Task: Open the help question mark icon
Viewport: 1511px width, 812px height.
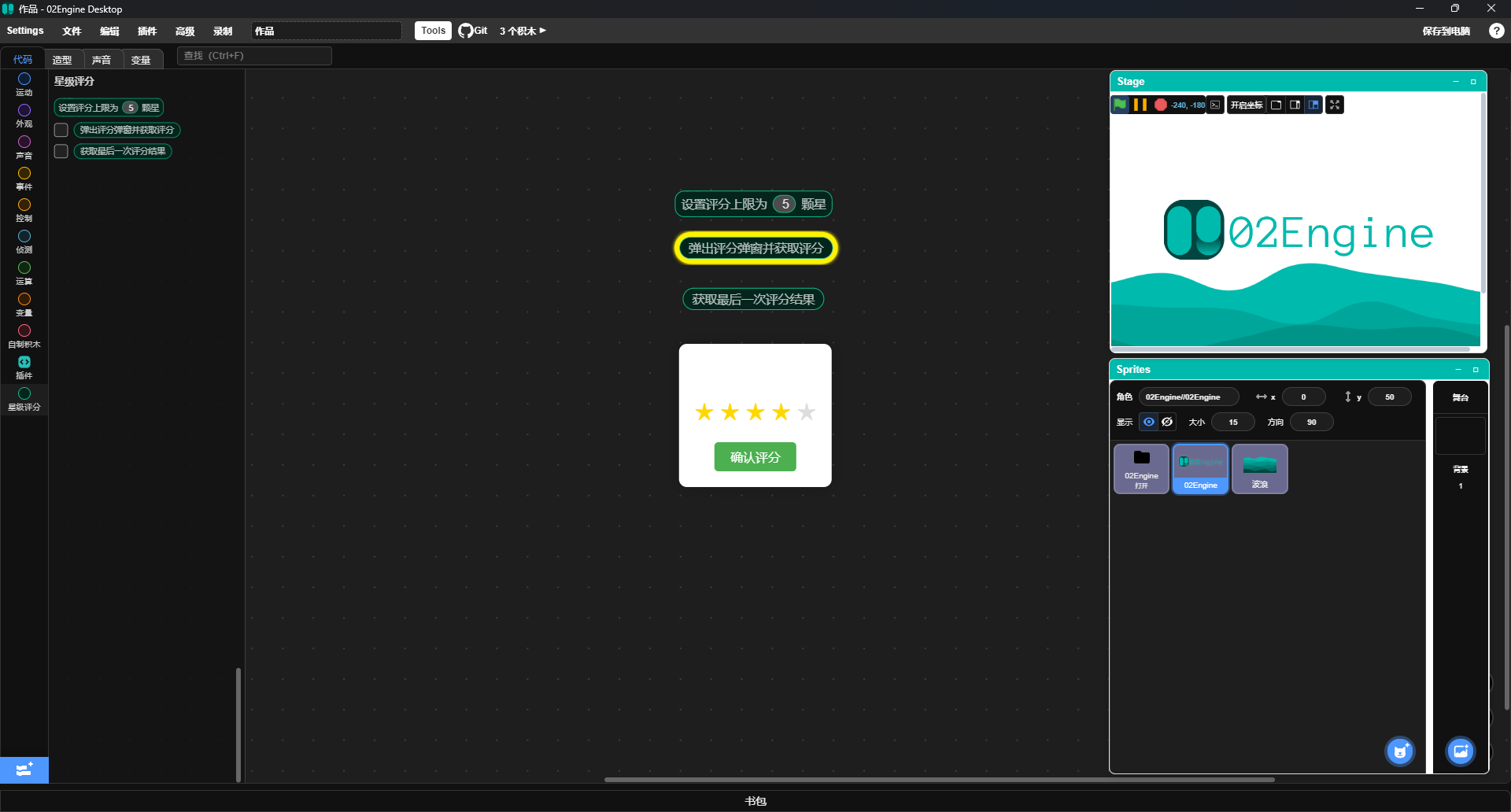Action: 1496,31
